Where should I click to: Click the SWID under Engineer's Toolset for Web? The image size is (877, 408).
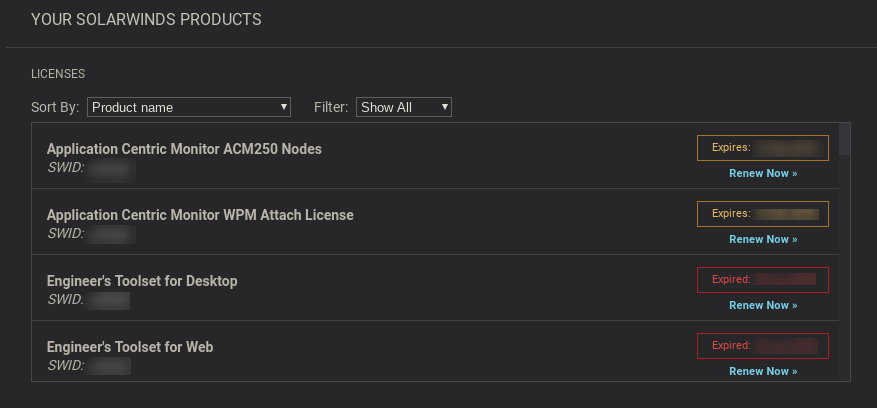pos(90,366)
